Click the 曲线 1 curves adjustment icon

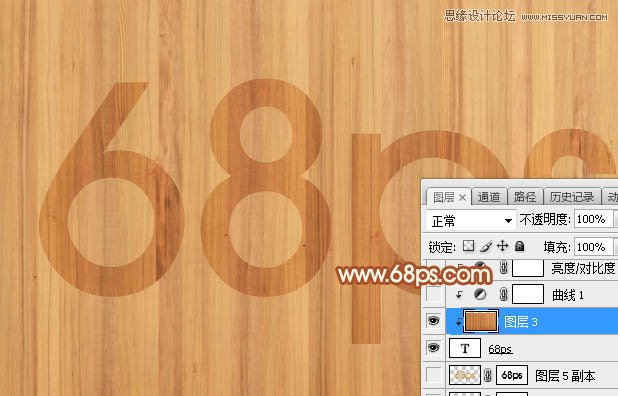pyautogui.click(x=480, y=294)
